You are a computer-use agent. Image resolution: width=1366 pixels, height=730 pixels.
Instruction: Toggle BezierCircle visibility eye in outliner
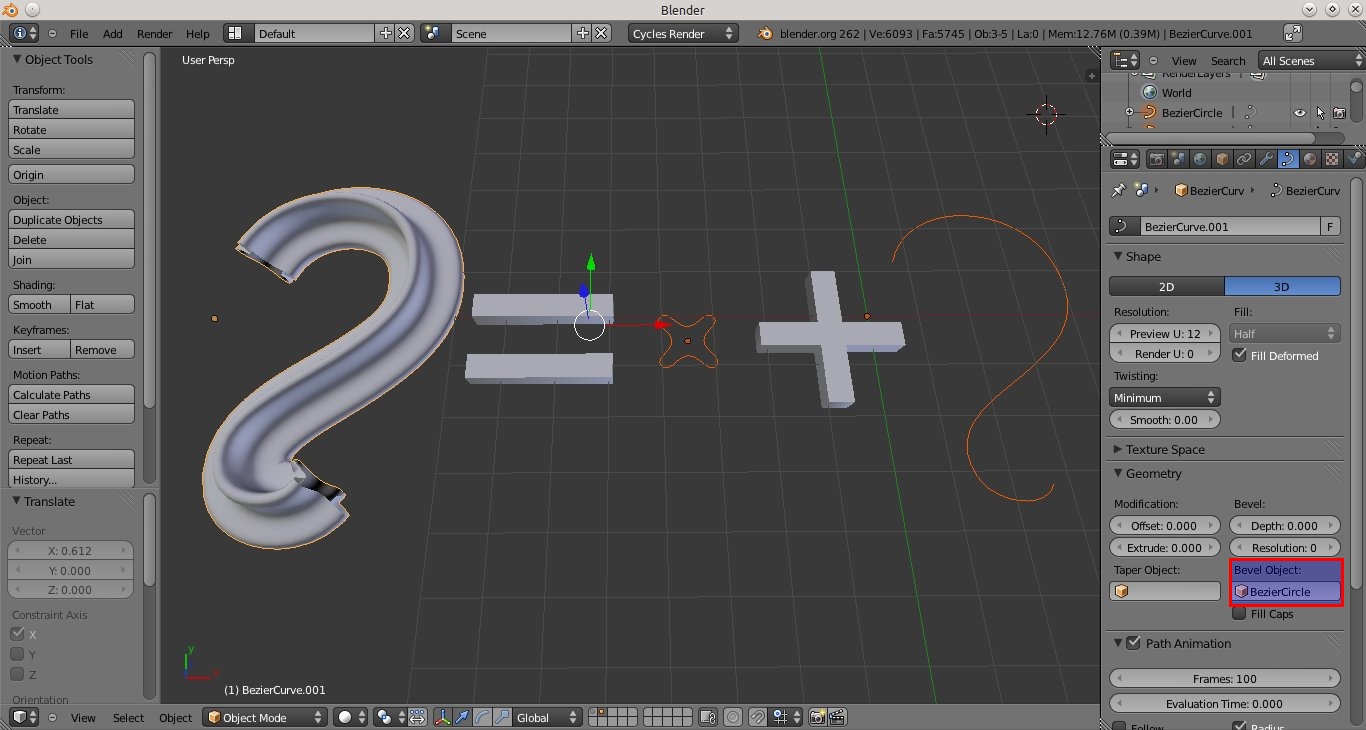(x=1300, y=113)
